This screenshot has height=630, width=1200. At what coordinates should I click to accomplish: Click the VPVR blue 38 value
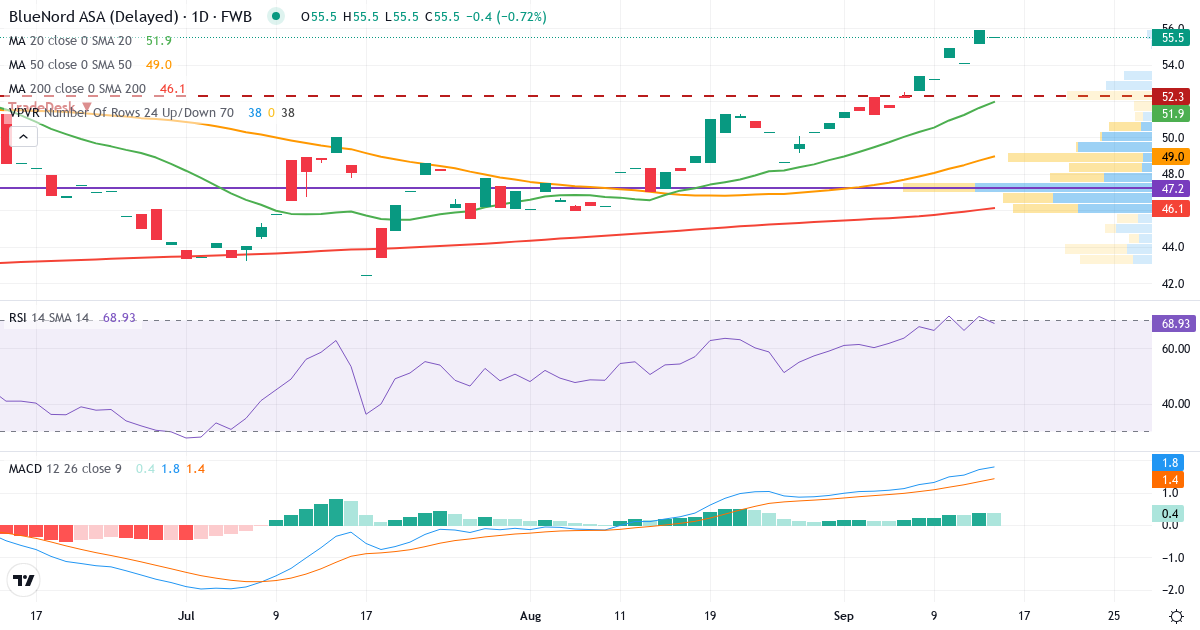click(x=254, y=113)
